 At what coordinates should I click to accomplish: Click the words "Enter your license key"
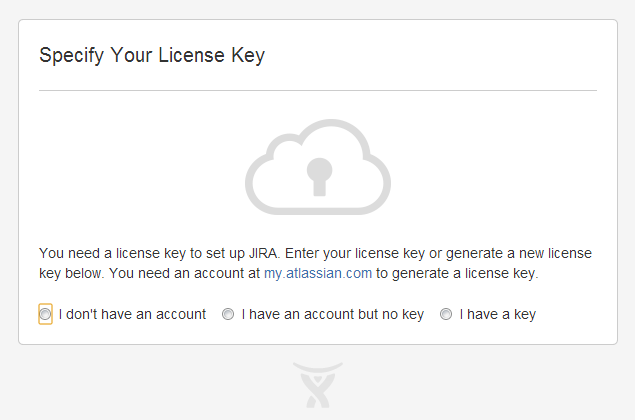pyautogui.click(x=355, y=253)
